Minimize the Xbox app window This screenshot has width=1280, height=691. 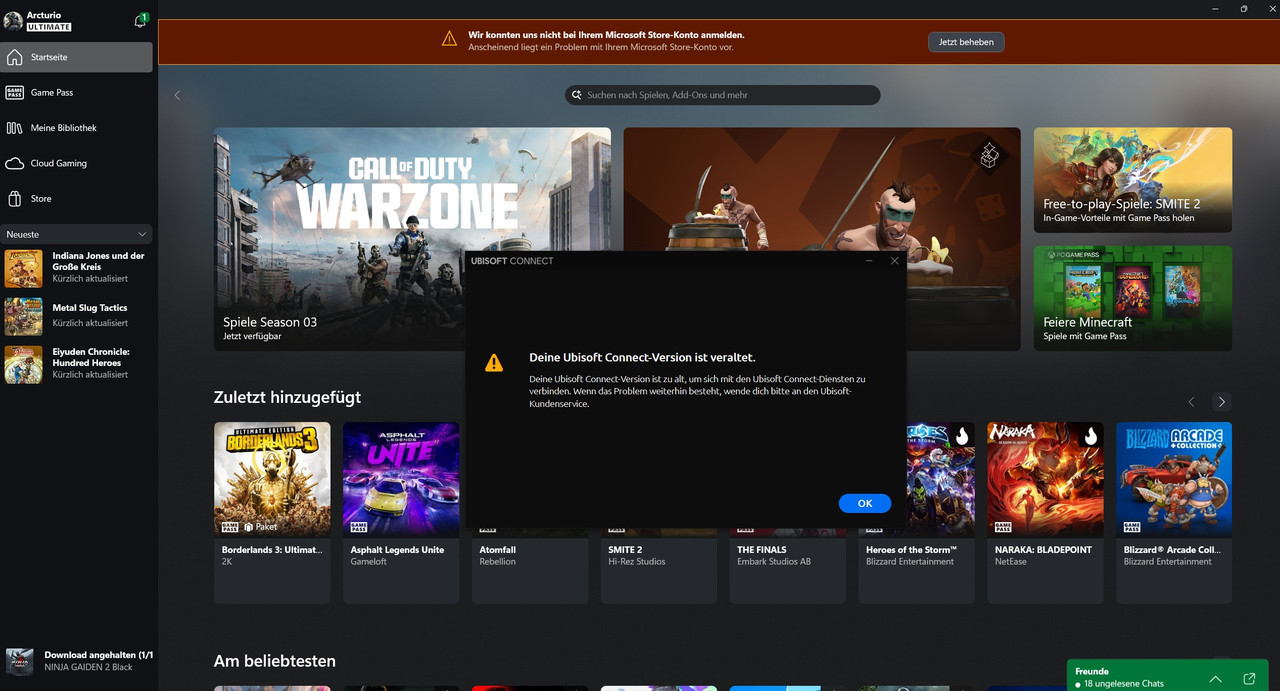pos(1216,9)
